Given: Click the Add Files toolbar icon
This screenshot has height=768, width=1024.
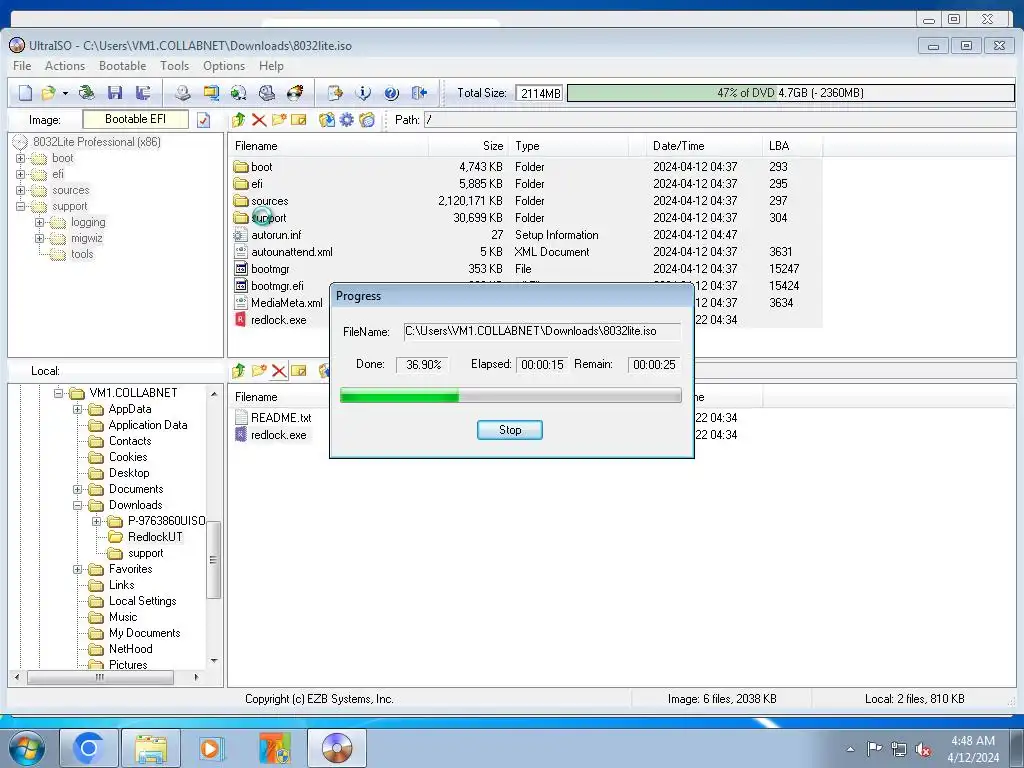Looking at the screenshot, I should [335, 93].
